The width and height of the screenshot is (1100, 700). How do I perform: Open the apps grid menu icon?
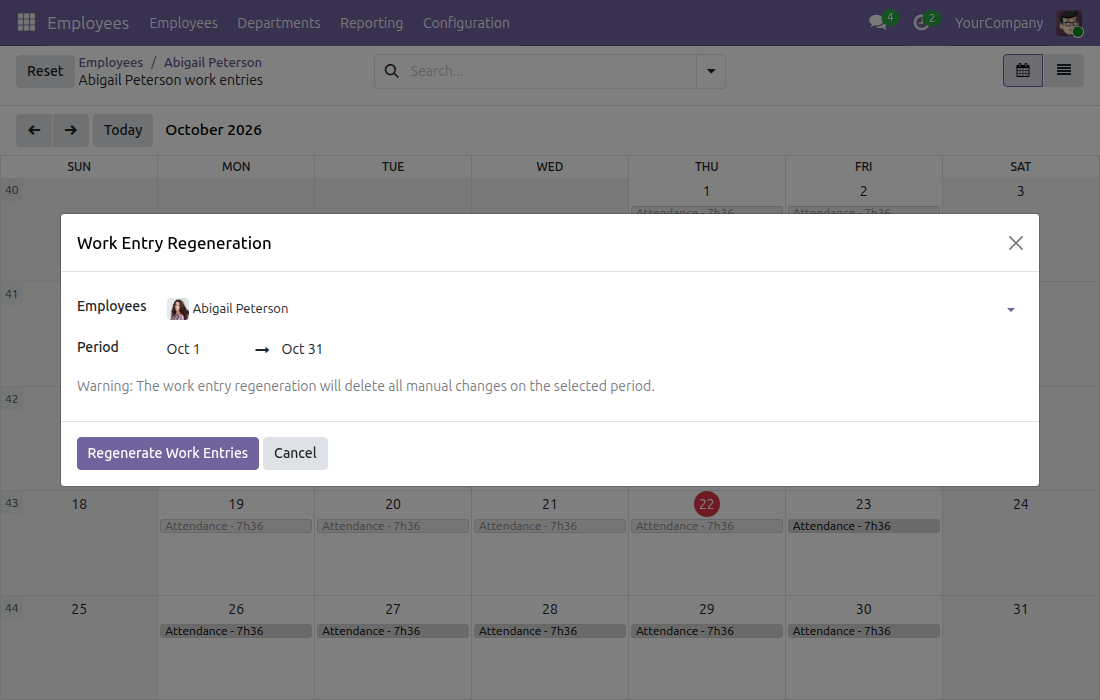(x=26, y=22)
